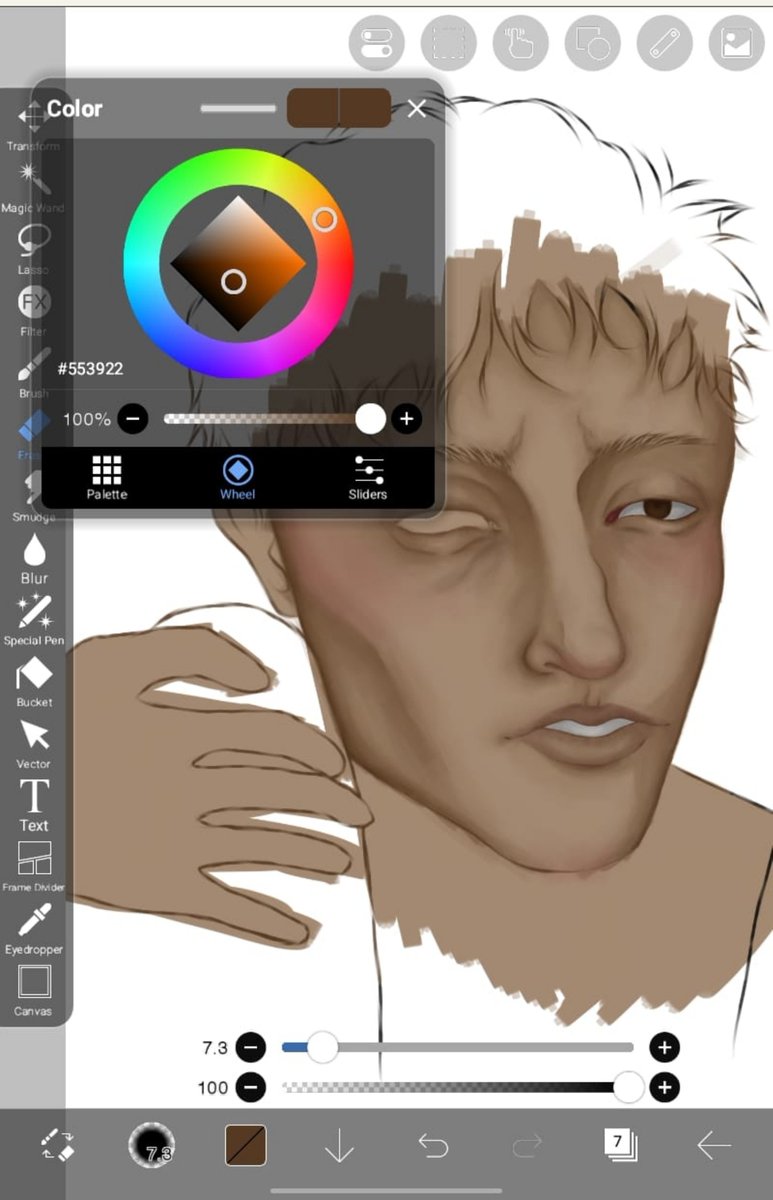Screen dimensions: 773x1200
Task: Click the 7.3 brush thickness value
Action: [x=215, y=1048]
